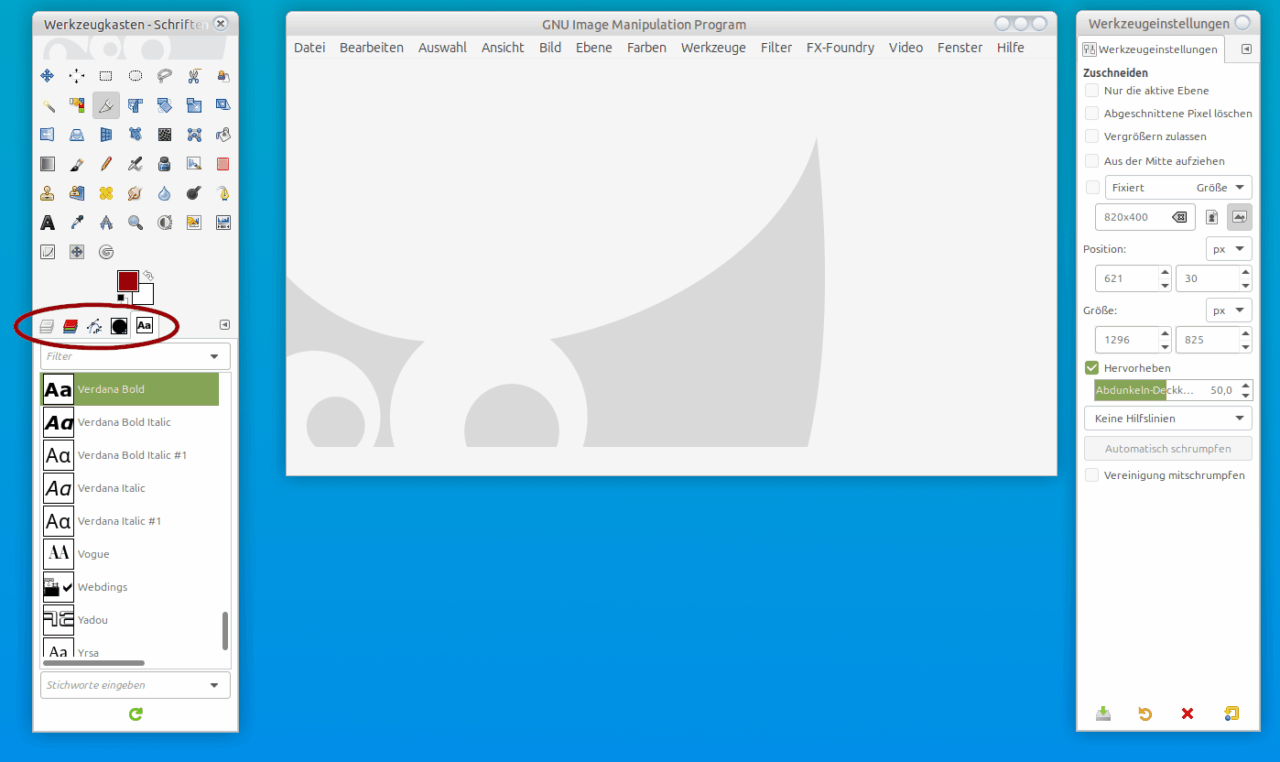Reset to default black and white colors
Image resolution: width=1280 pixels, height=762 pixels.
pos(122,298)
